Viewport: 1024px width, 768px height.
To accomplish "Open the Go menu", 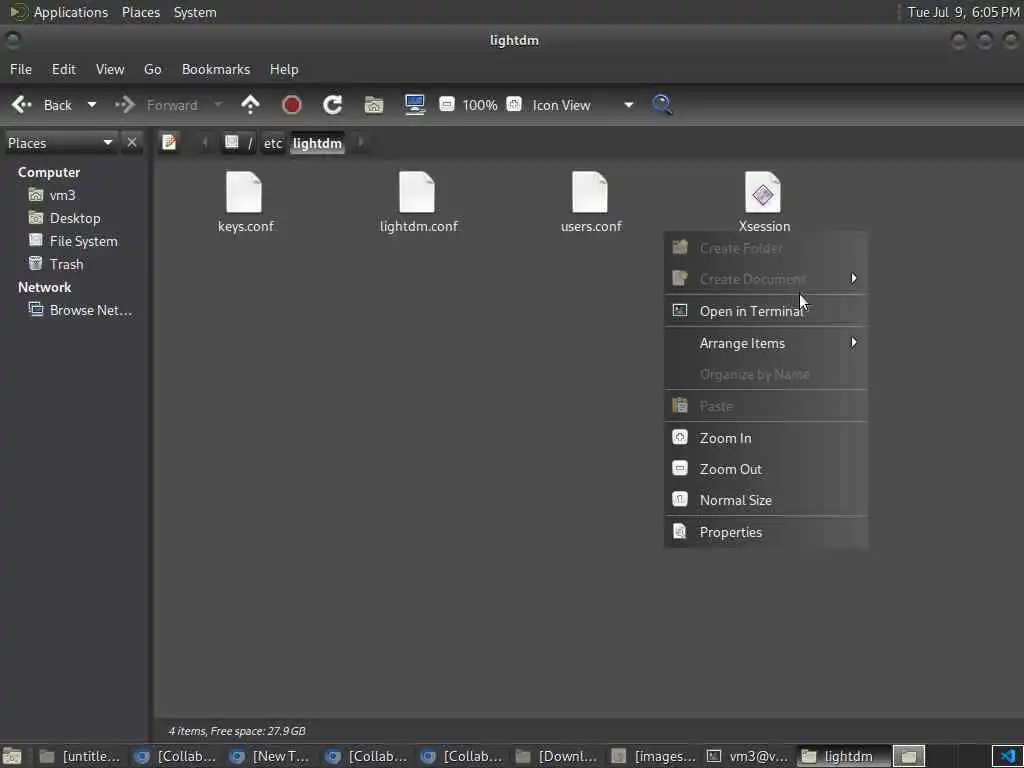I will pyautogui.click(x=153, y=69).
